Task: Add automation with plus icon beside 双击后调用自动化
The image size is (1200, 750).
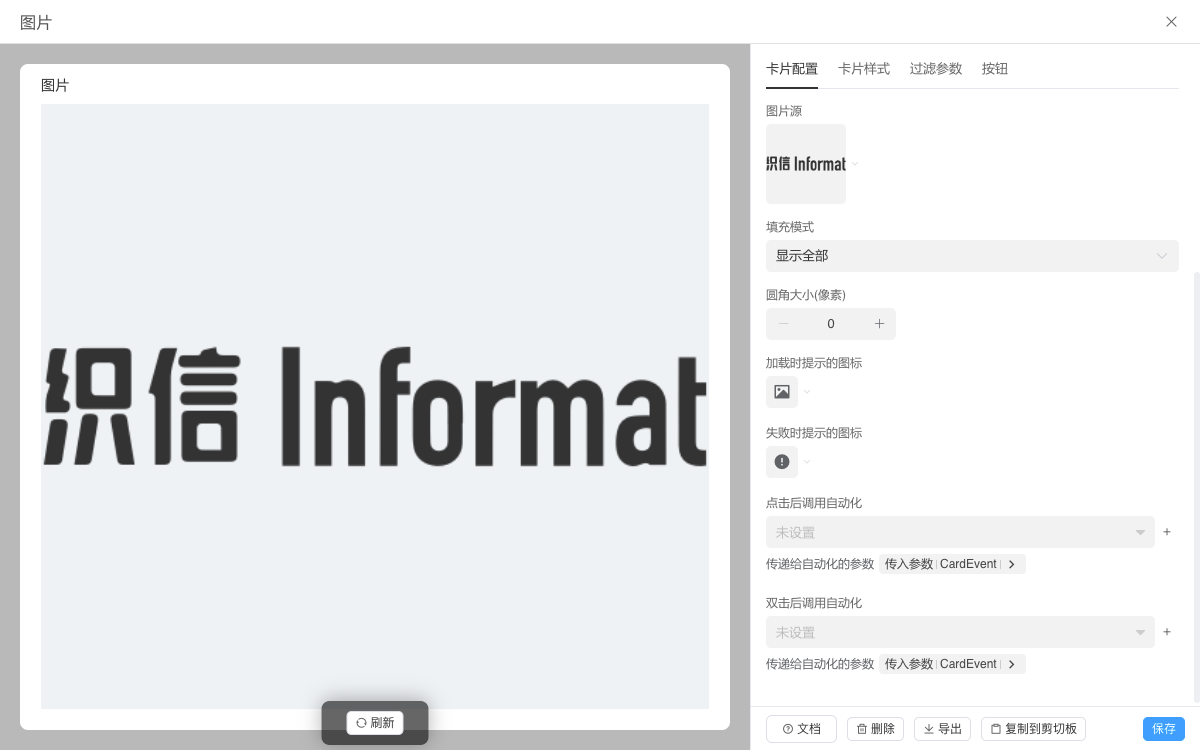Action: (x=1167, y=632)
